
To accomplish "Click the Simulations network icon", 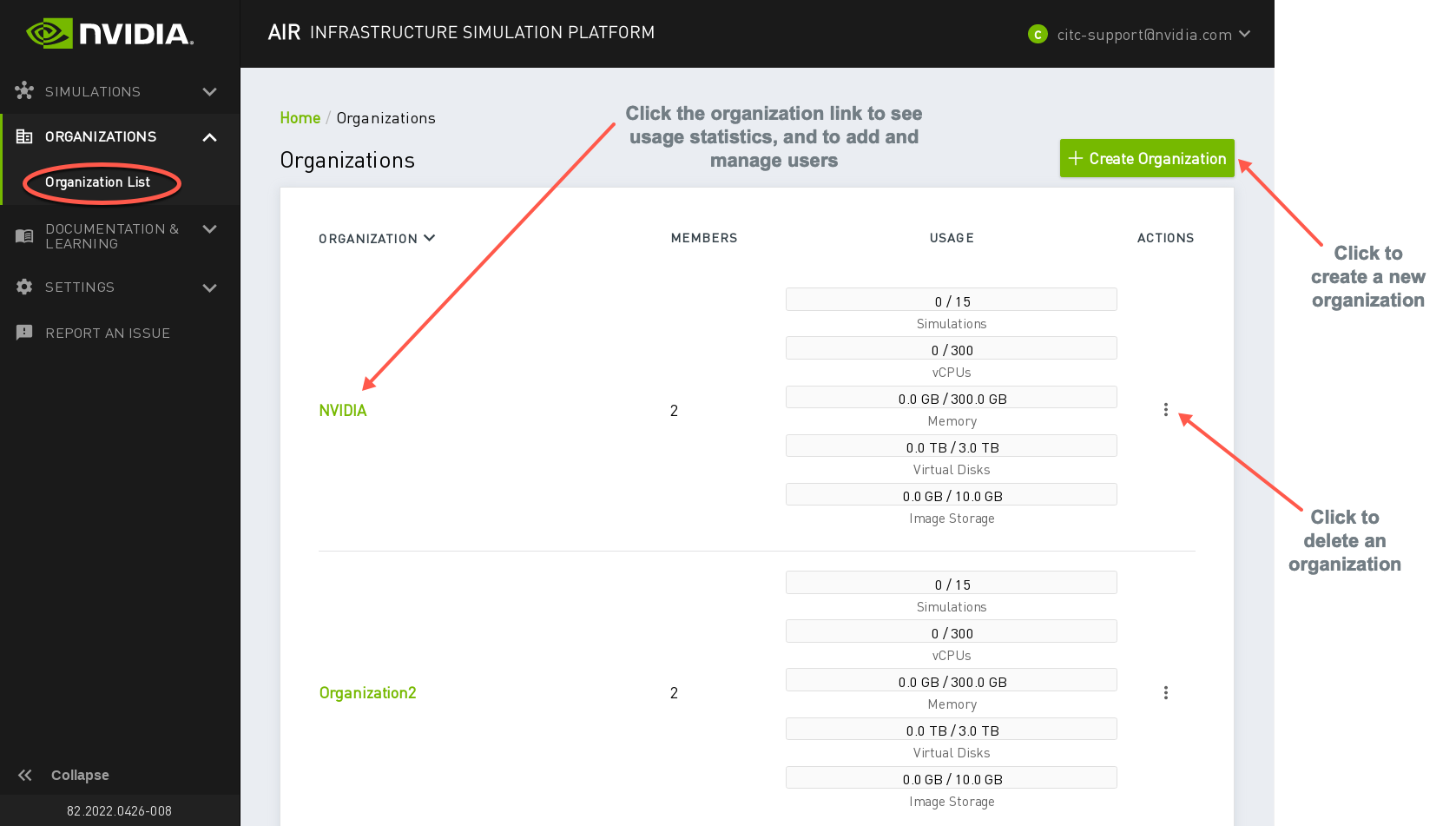I will [24, 91].
